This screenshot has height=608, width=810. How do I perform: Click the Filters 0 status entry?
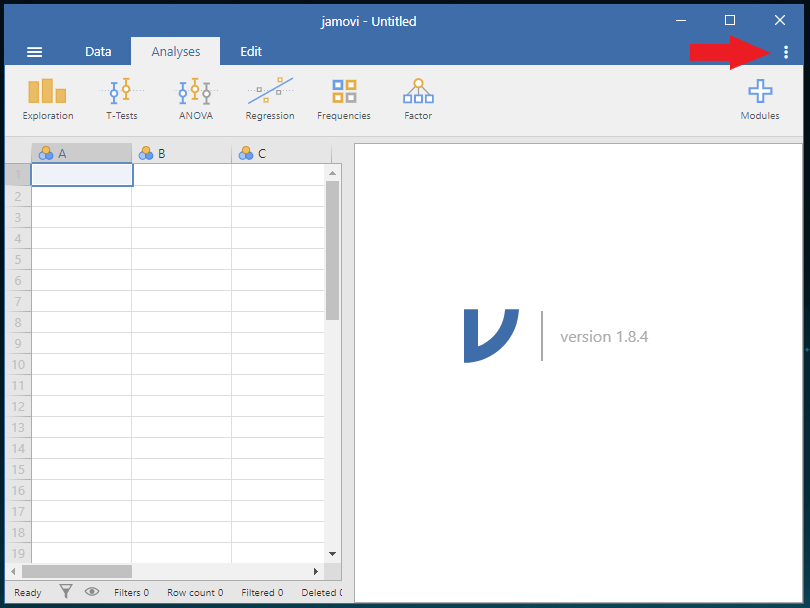click(131, 593)
